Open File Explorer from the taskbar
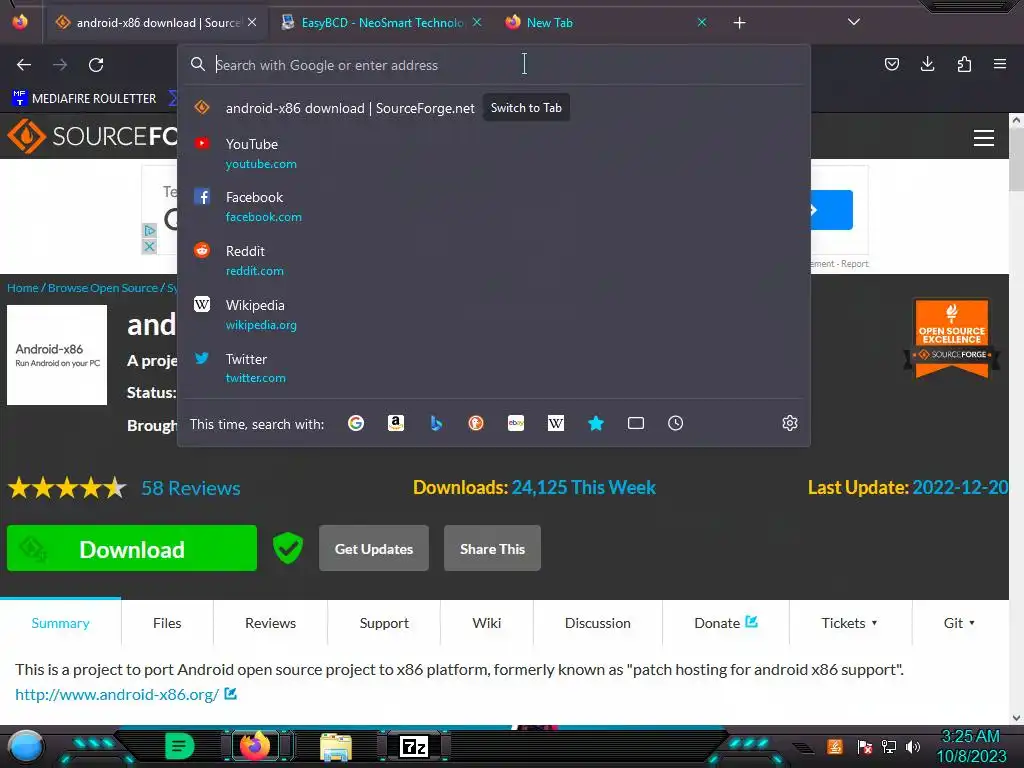 tap(336, 746)
